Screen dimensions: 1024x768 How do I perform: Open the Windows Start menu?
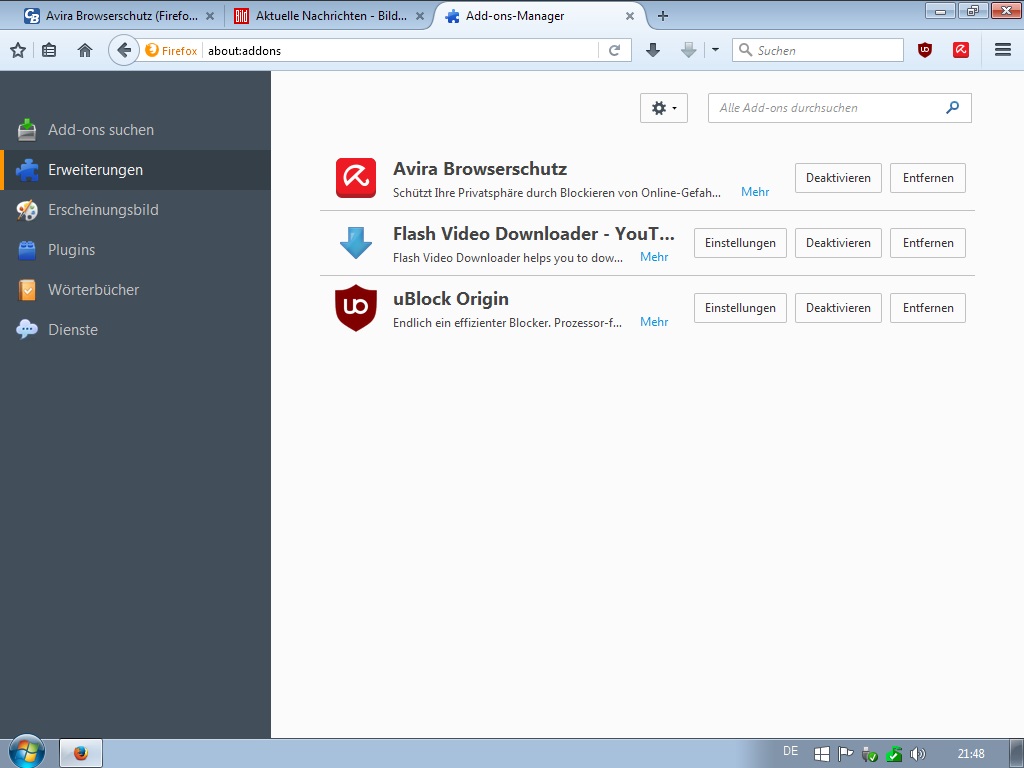tap(27, 752)
